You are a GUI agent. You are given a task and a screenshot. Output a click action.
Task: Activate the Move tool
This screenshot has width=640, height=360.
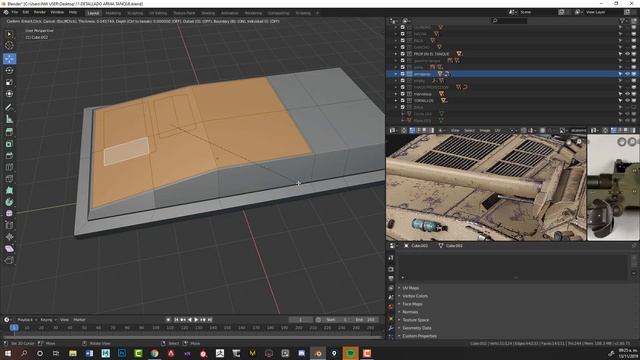click(9, 59)
